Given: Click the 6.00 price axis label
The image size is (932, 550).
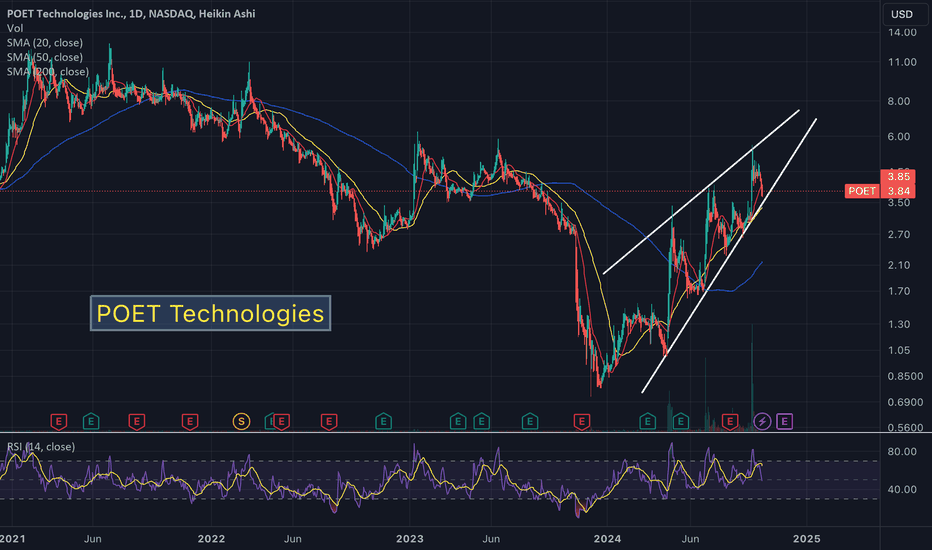Looking at the screenshot, I should pyautogui.click(x=899, y=137).
